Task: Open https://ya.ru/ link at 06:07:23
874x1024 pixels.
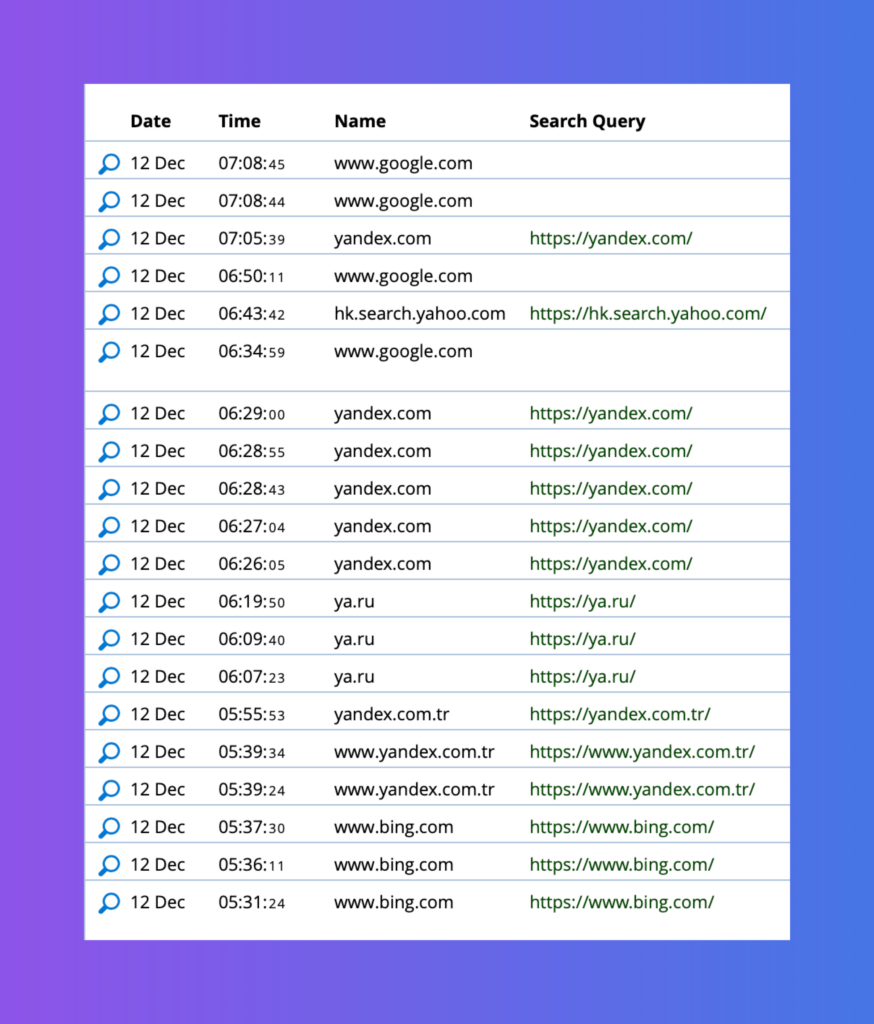Action: pos(582,677)
